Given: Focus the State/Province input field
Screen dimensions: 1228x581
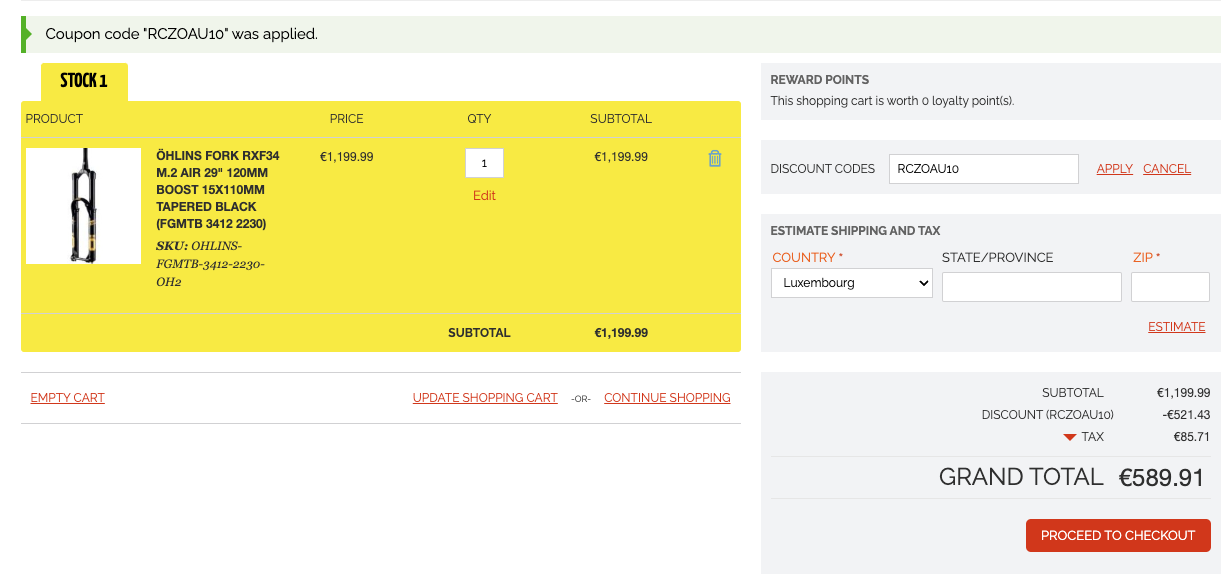Looking at the screenshot, I should [1031, 287].
